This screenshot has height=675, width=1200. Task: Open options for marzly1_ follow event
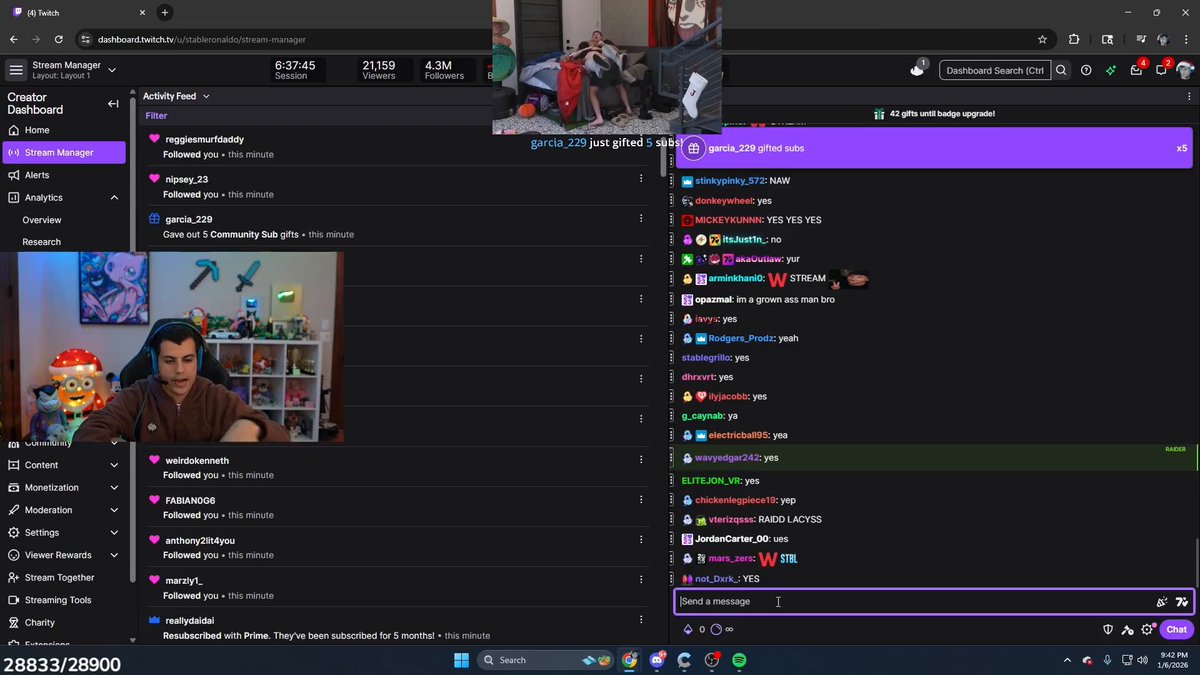click(641, 579)
